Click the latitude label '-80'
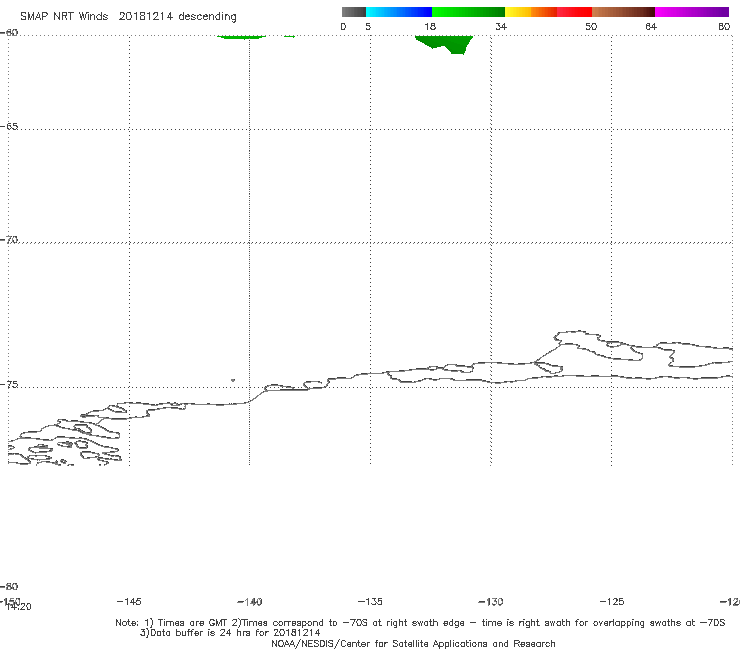This screenshot has width=740, height=650. point(9,587)
